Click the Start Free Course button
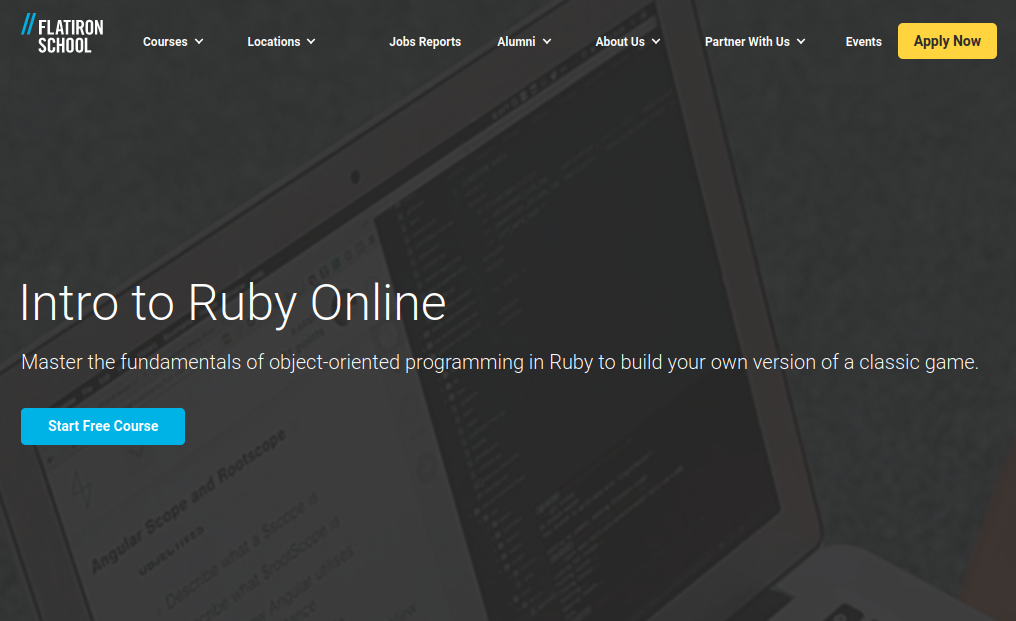Viewport: 1016px width, 621px height. click(103, 427)
